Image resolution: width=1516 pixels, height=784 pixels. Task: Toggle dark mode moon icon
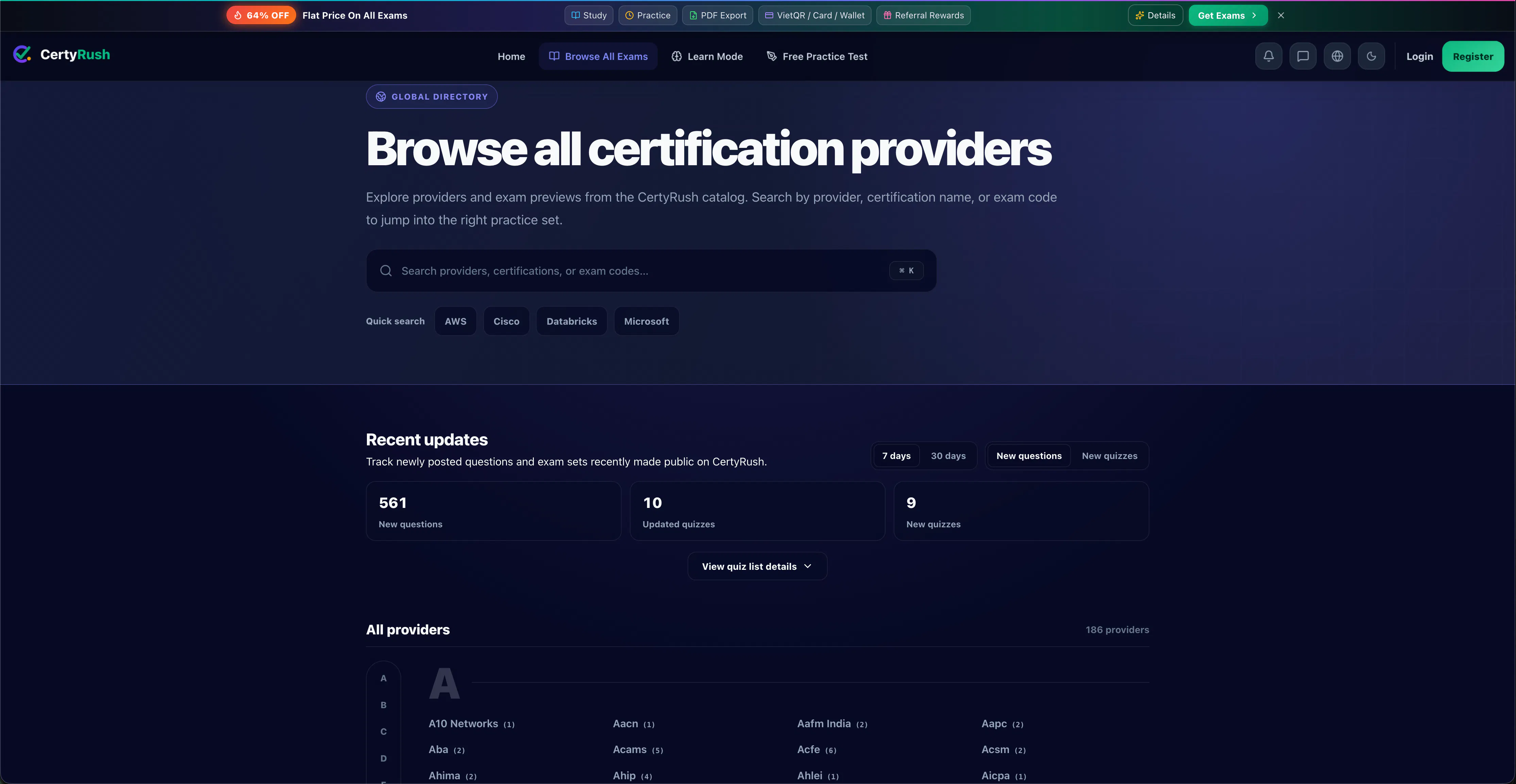click(1371, 56)
